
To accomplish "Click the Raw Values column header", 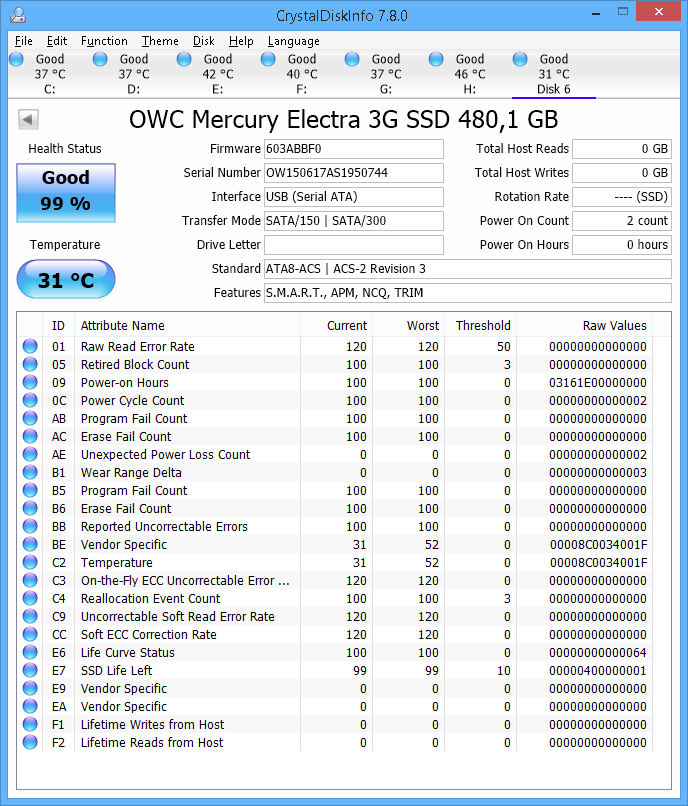I will [x=614, y=325].
